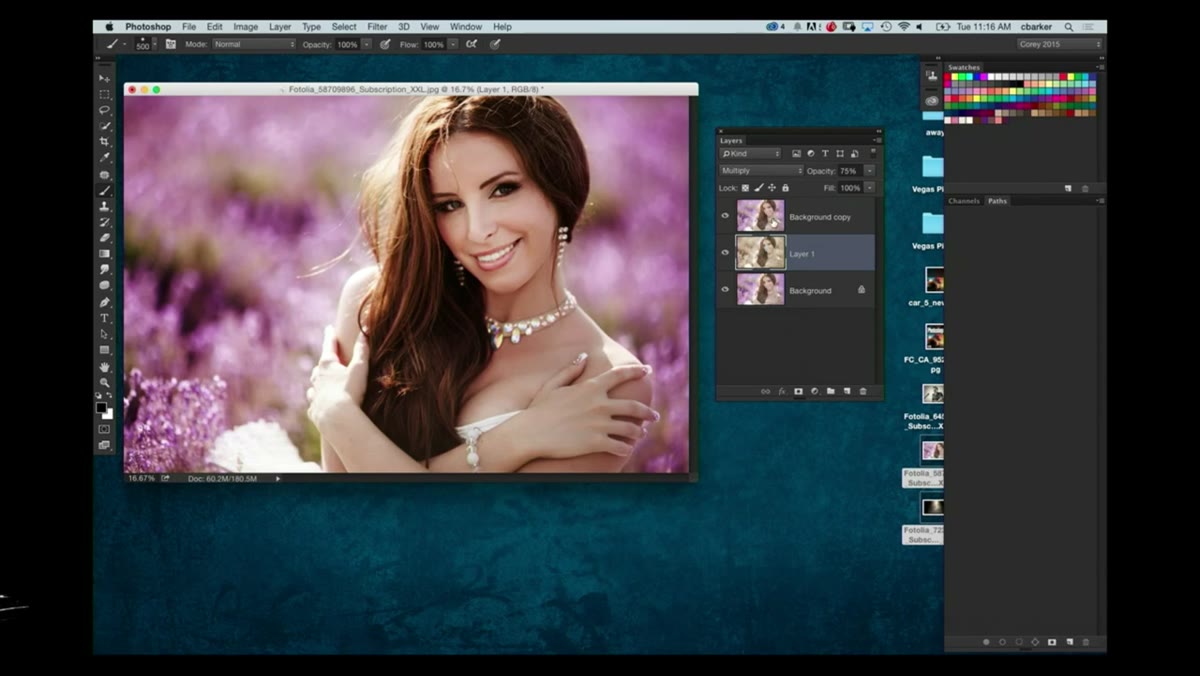1200x676 pixels.
Task: Filter for pixel layers icon
Action: coord(796,154)
